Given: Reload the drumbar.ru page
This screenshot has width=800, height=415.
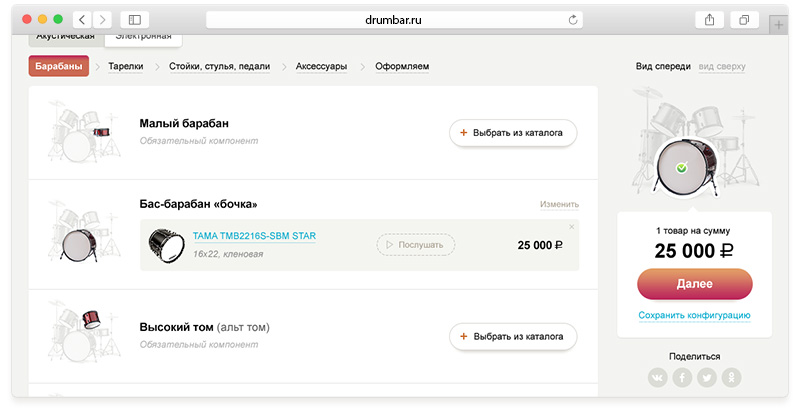Looking at the screenshot, I should click(x=573, y=19).
